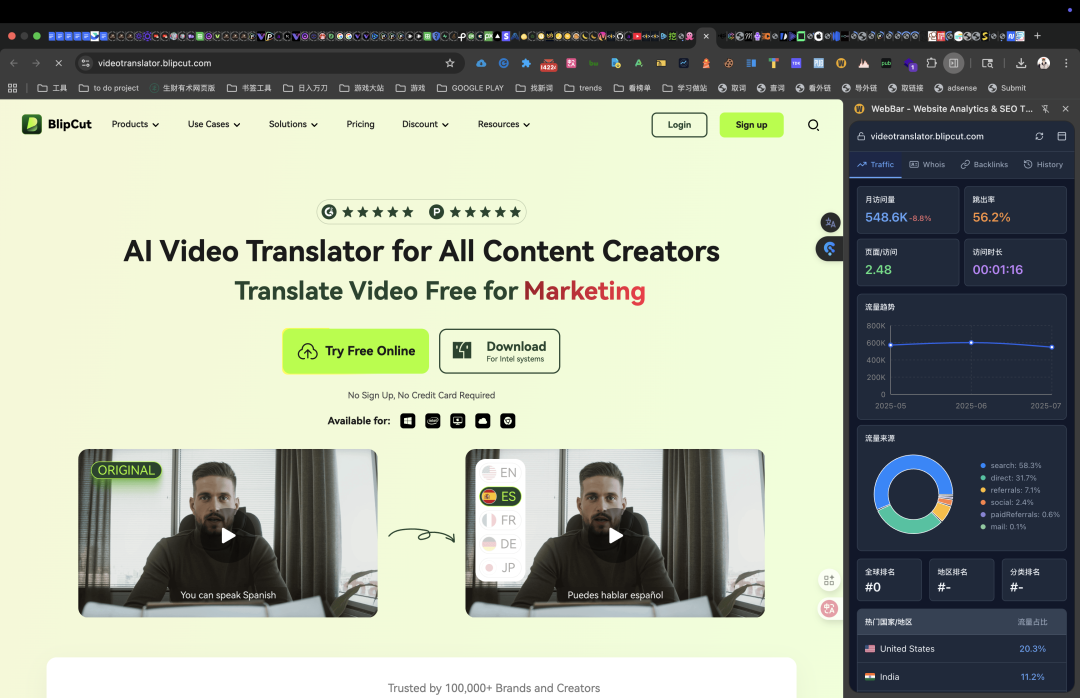Click the Sign up button
Viewport: 1080px width, 698px height.
(751, 125)
